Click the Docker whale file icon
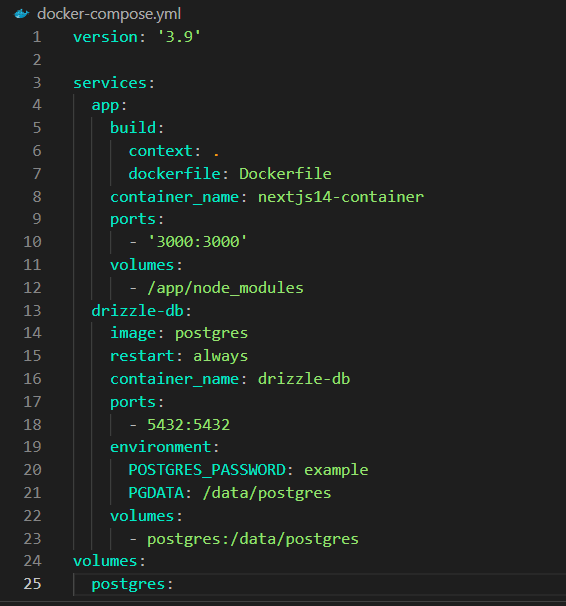Image resolution: width=566 pixels, height=606 pixels. coord(22,14)
